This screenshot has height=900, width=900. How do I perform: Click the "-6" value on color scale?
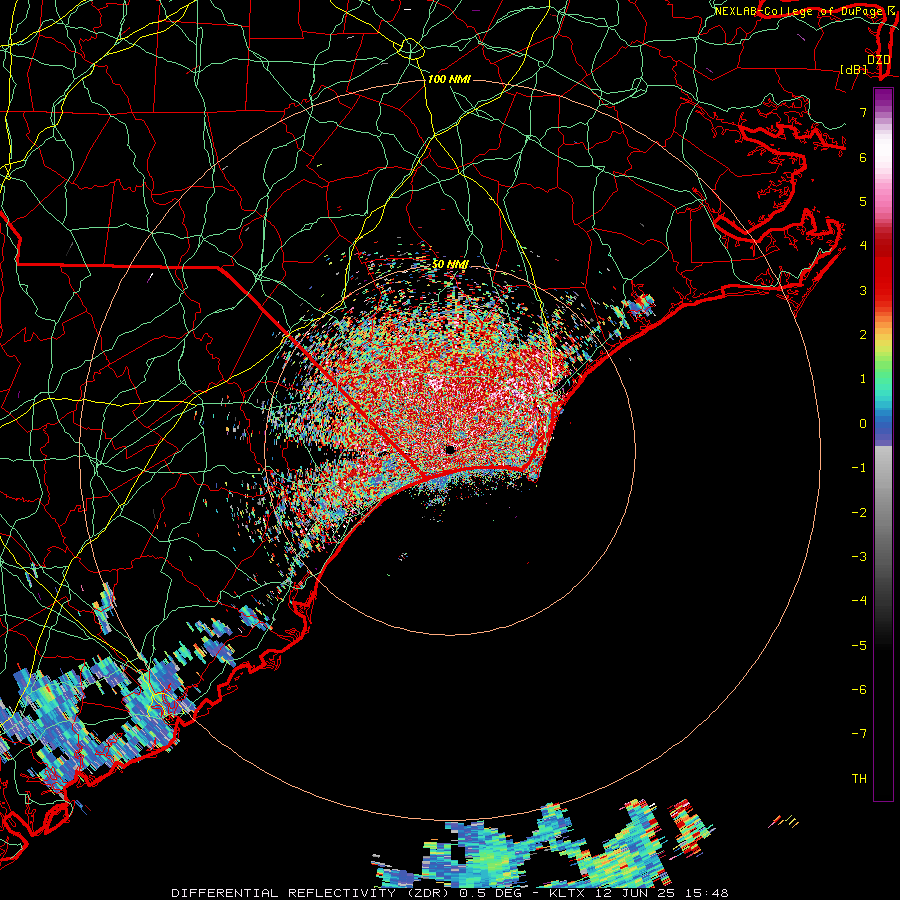(859, 690)
